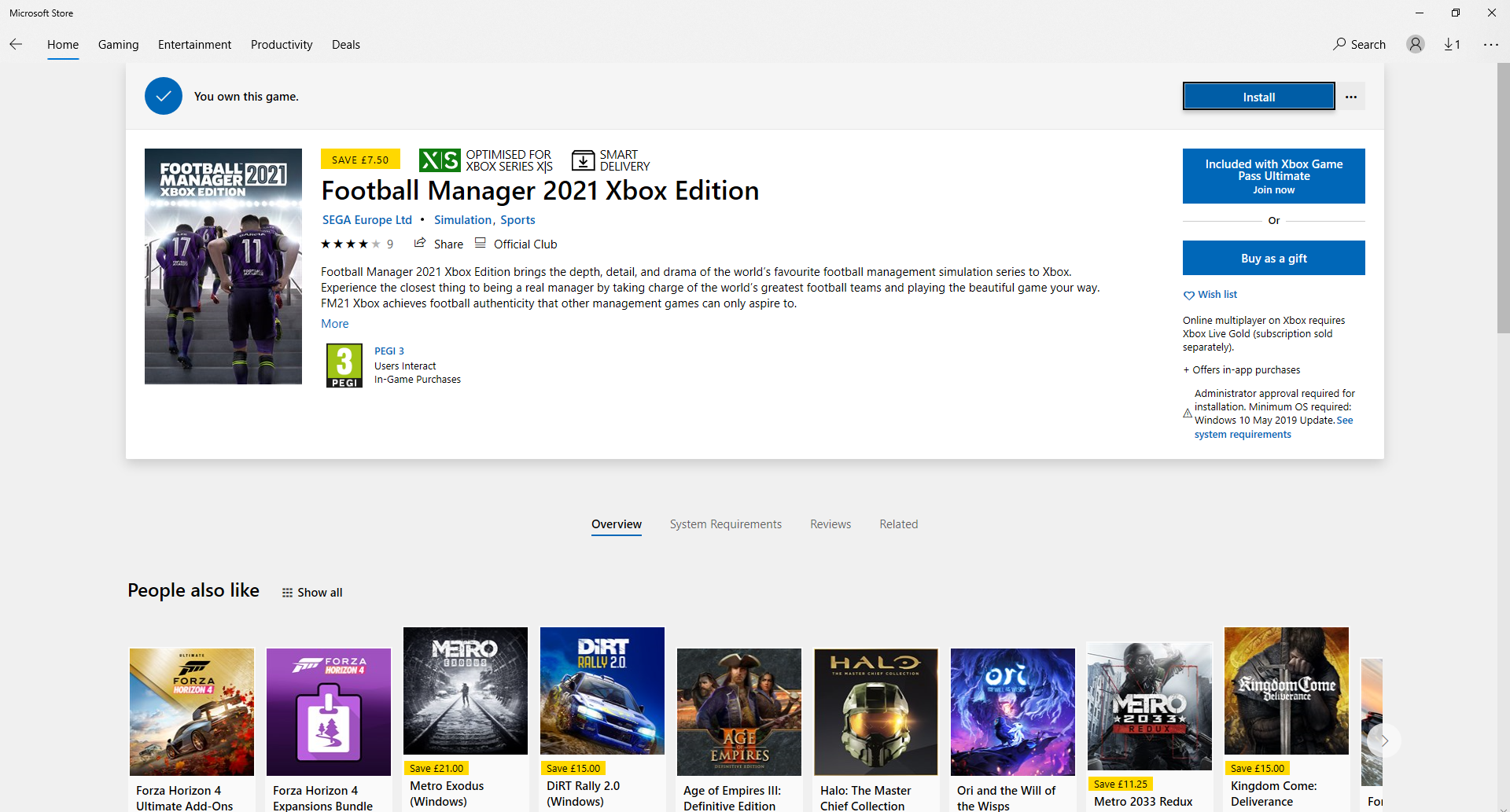
Task: Click the Share text label
Action: pyautogui.click(x=448, y=244)
